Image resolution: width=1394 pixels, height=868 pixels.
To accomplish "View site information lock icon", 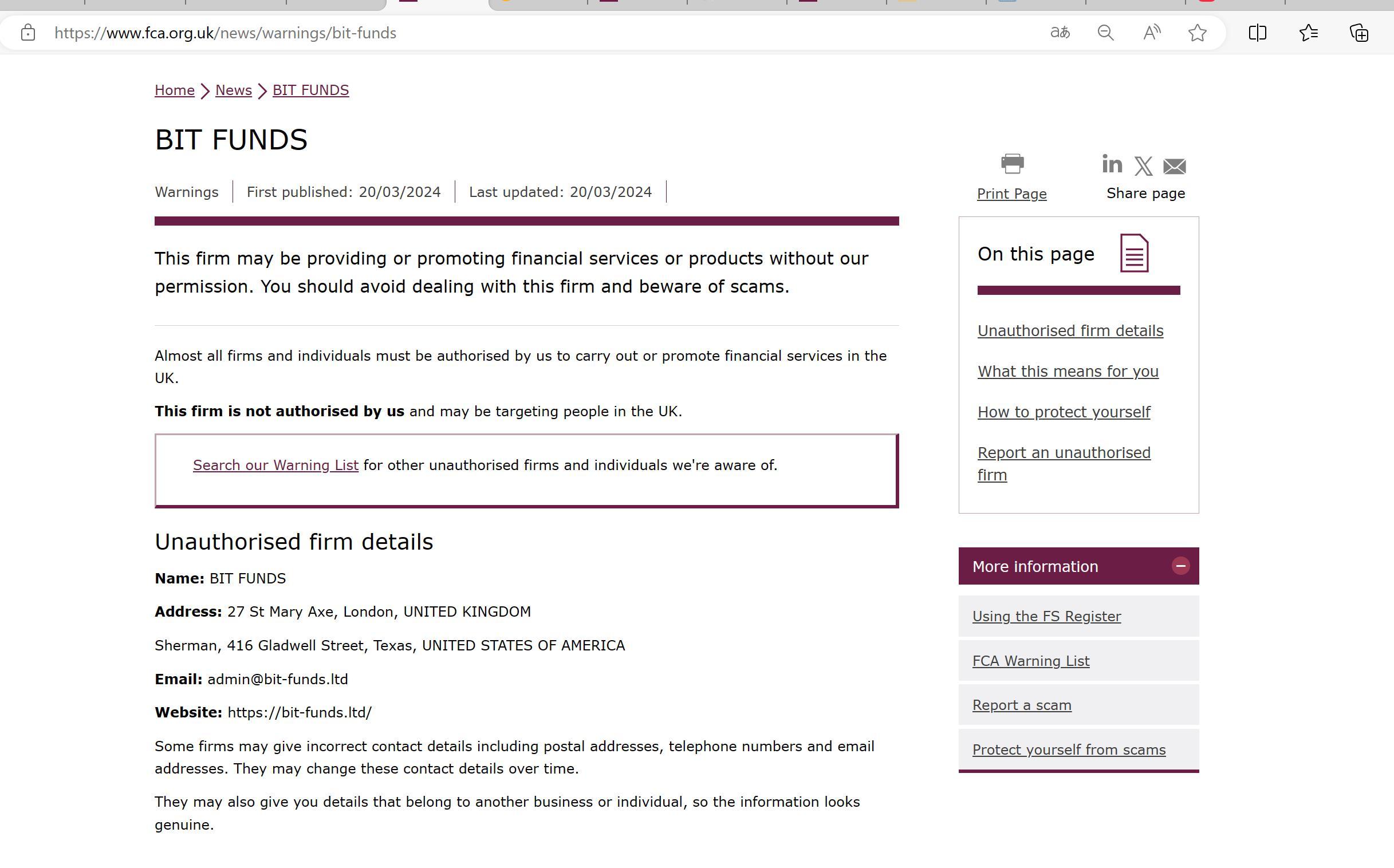I will coord(27,33).
